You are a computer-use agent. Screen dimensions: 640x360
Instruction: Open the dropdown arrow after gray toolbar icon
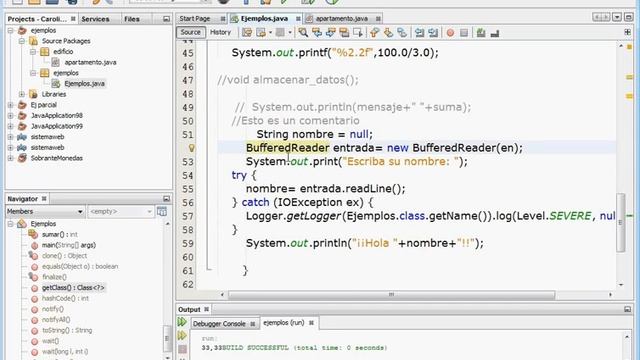[290, 33]
